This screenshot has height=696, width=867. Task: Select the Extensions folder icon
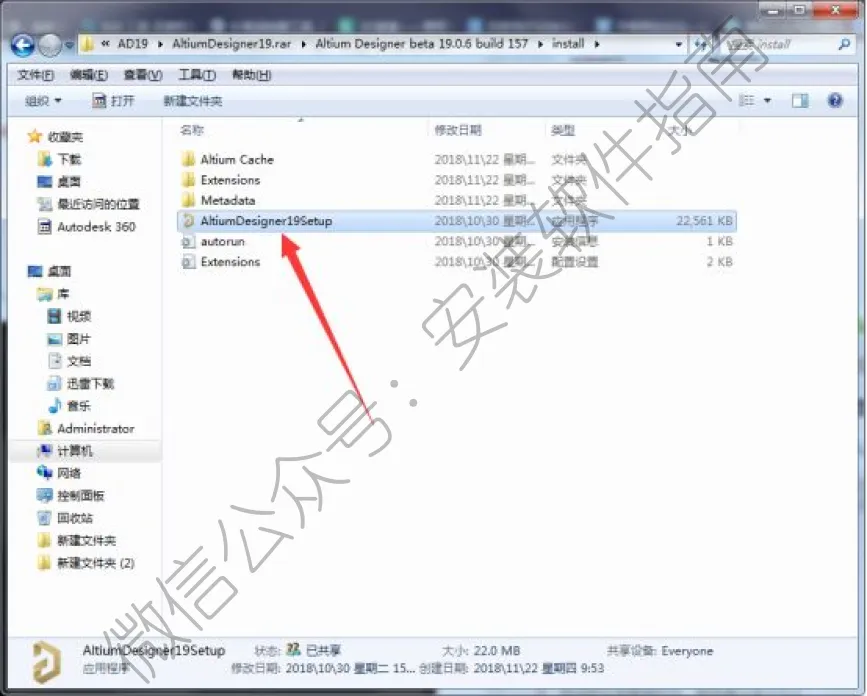pyautogui.click(x=189, y=180)
